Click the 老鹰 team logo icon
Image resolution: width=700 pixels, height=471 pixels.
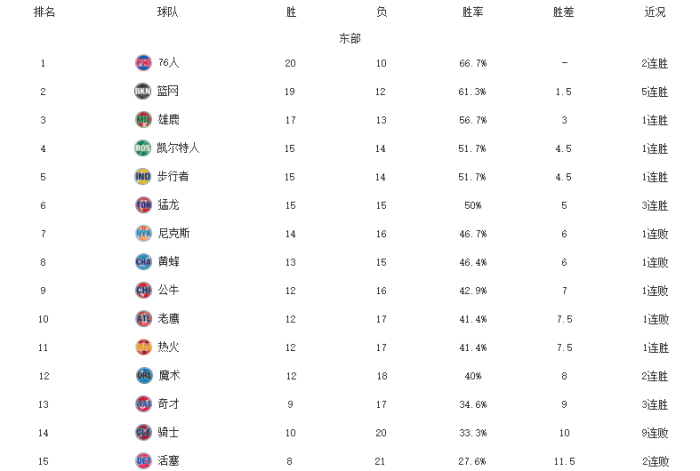point(143,319)
